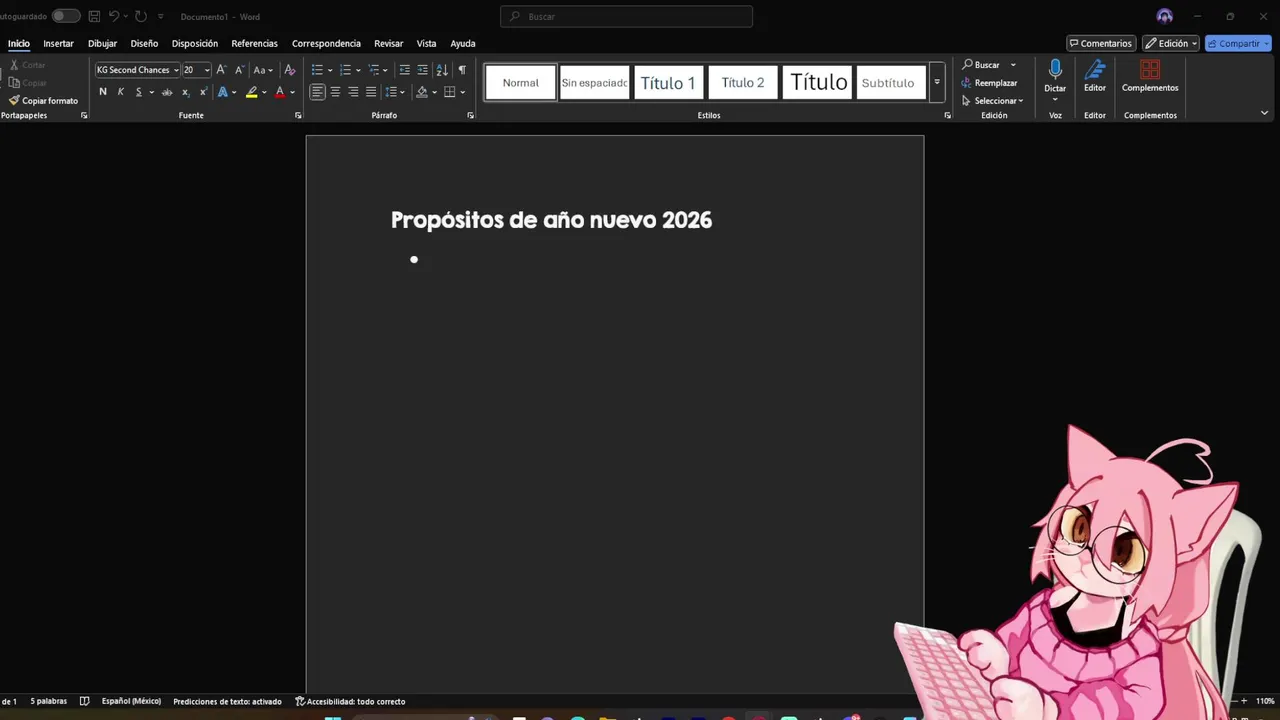Open the Insertar ribbon tab

tap(58, 43)
